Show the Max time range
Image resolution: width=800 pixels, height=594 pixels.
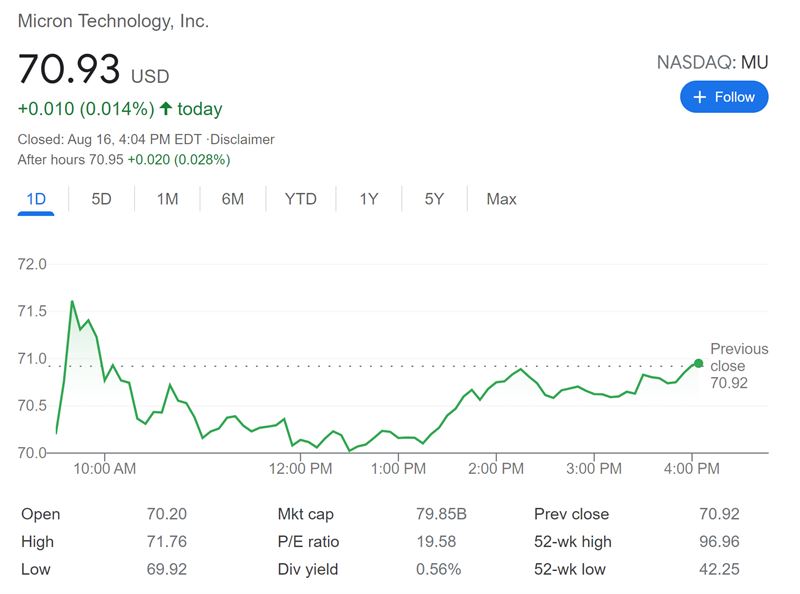pos(502,199)
